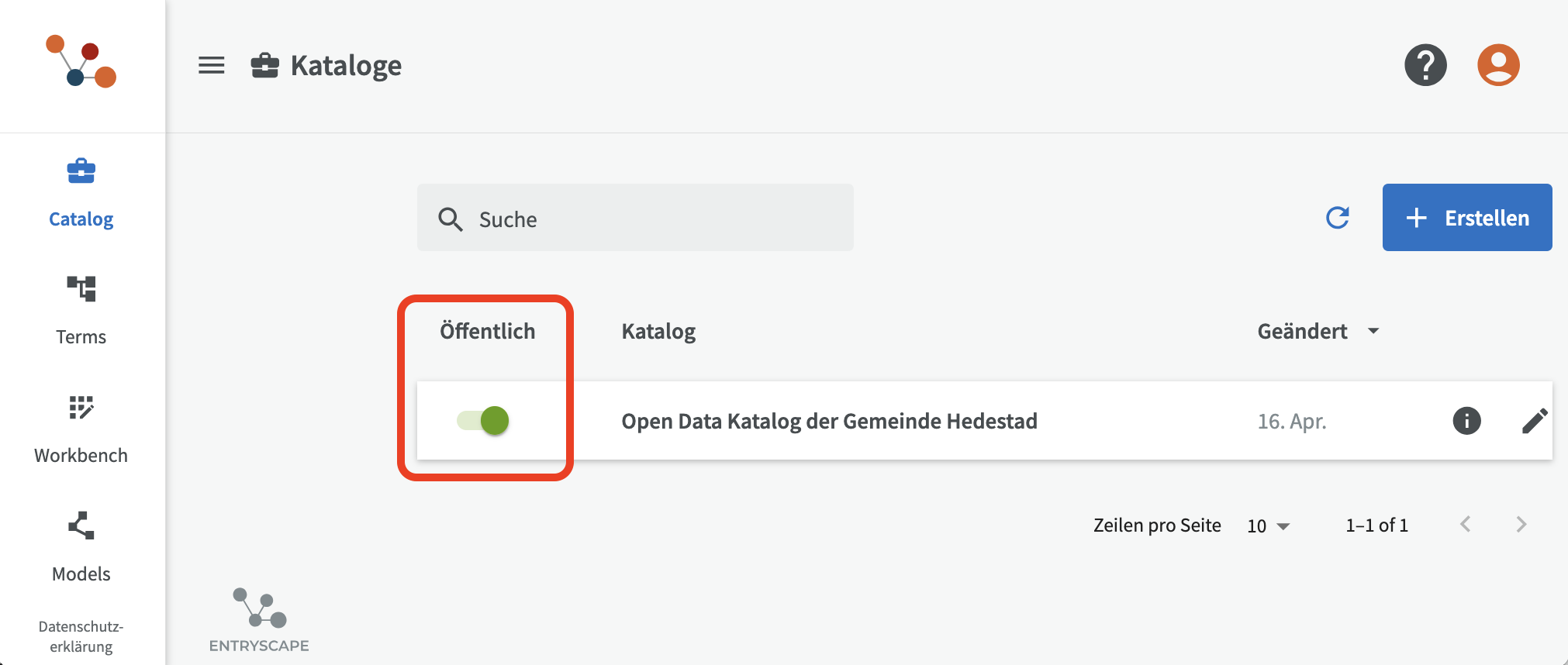Click the help question mark icon
This screenshot has width=1568, height=665.
pos(1425,65)
